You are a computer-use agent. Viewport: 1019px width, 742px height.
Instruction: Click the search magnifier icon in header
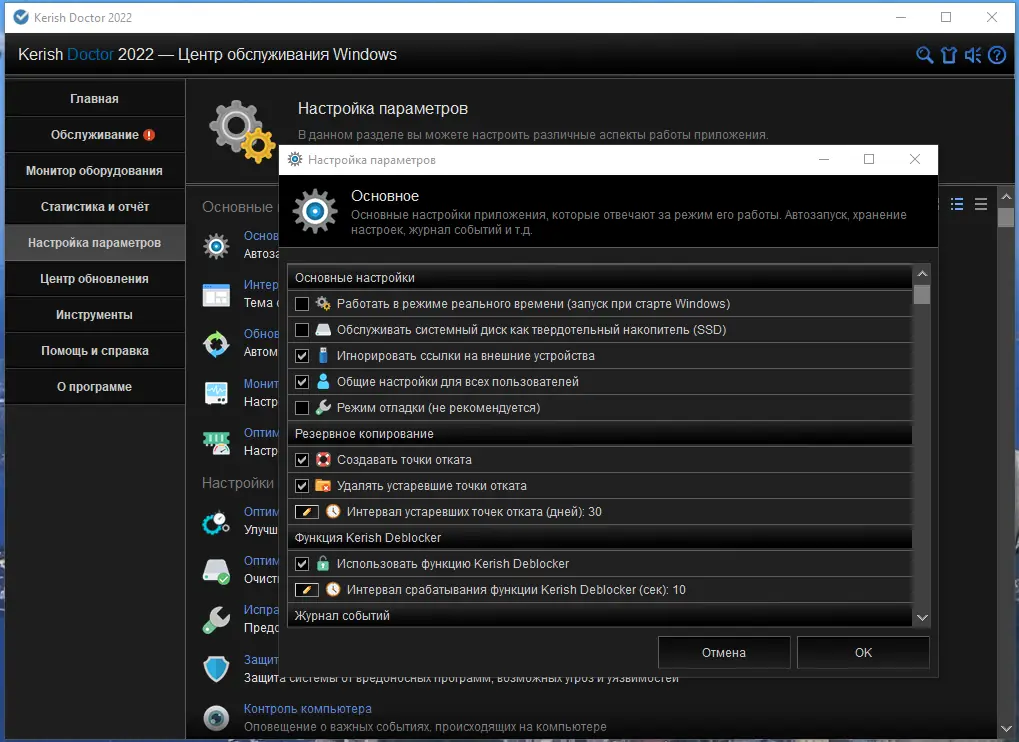pos(924,55)
